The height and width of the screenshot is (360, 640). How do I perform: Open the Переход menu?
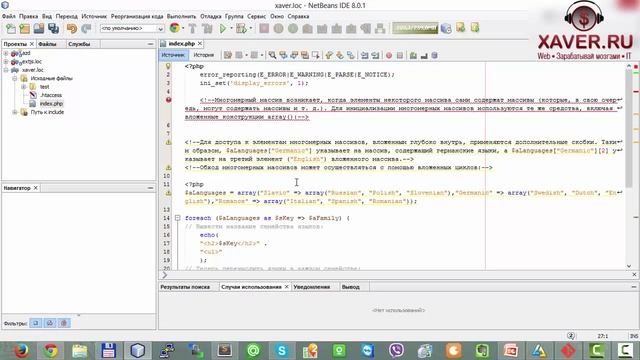tap(67, 16)
